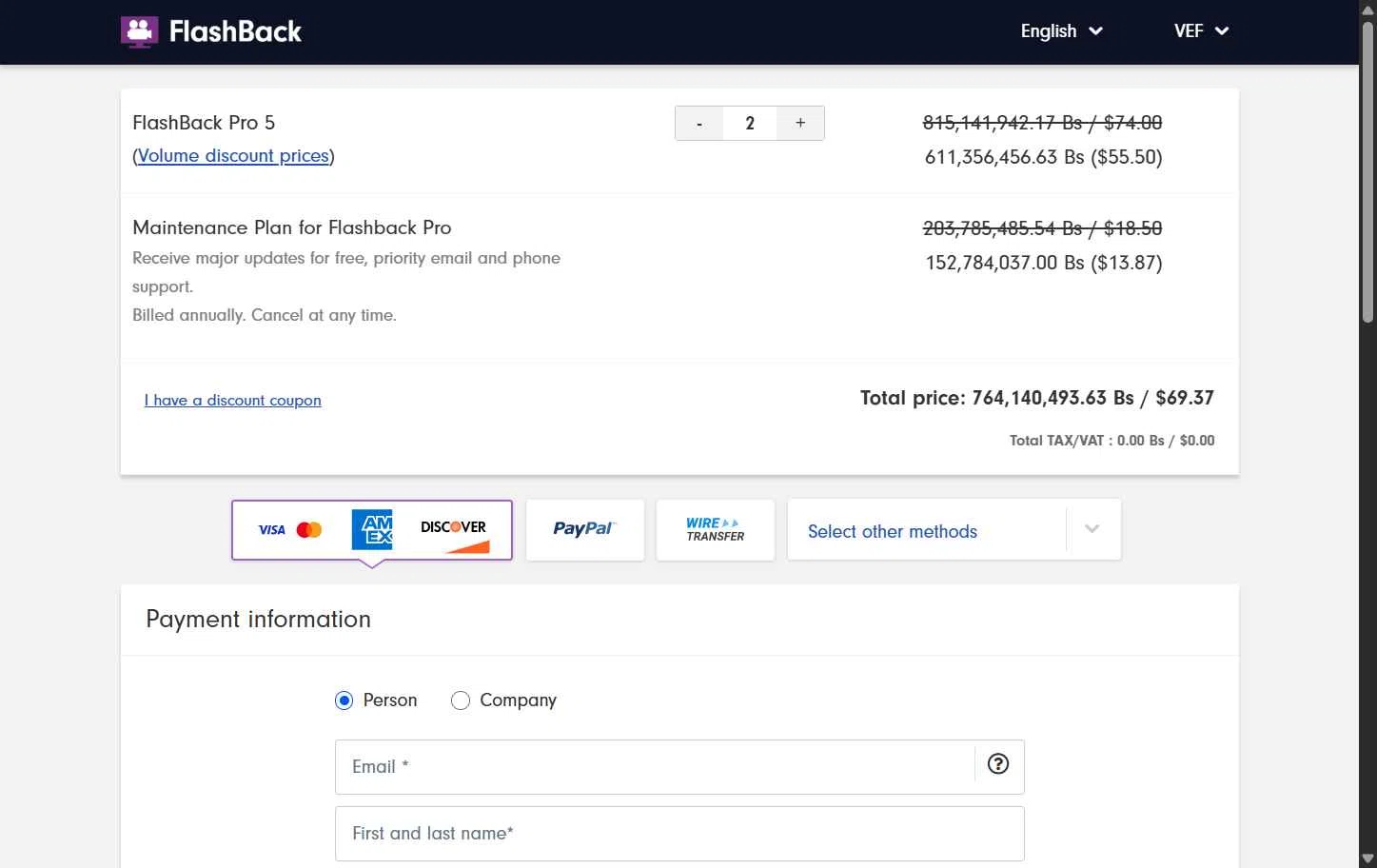Select the Person radio button

click(344, 700)
